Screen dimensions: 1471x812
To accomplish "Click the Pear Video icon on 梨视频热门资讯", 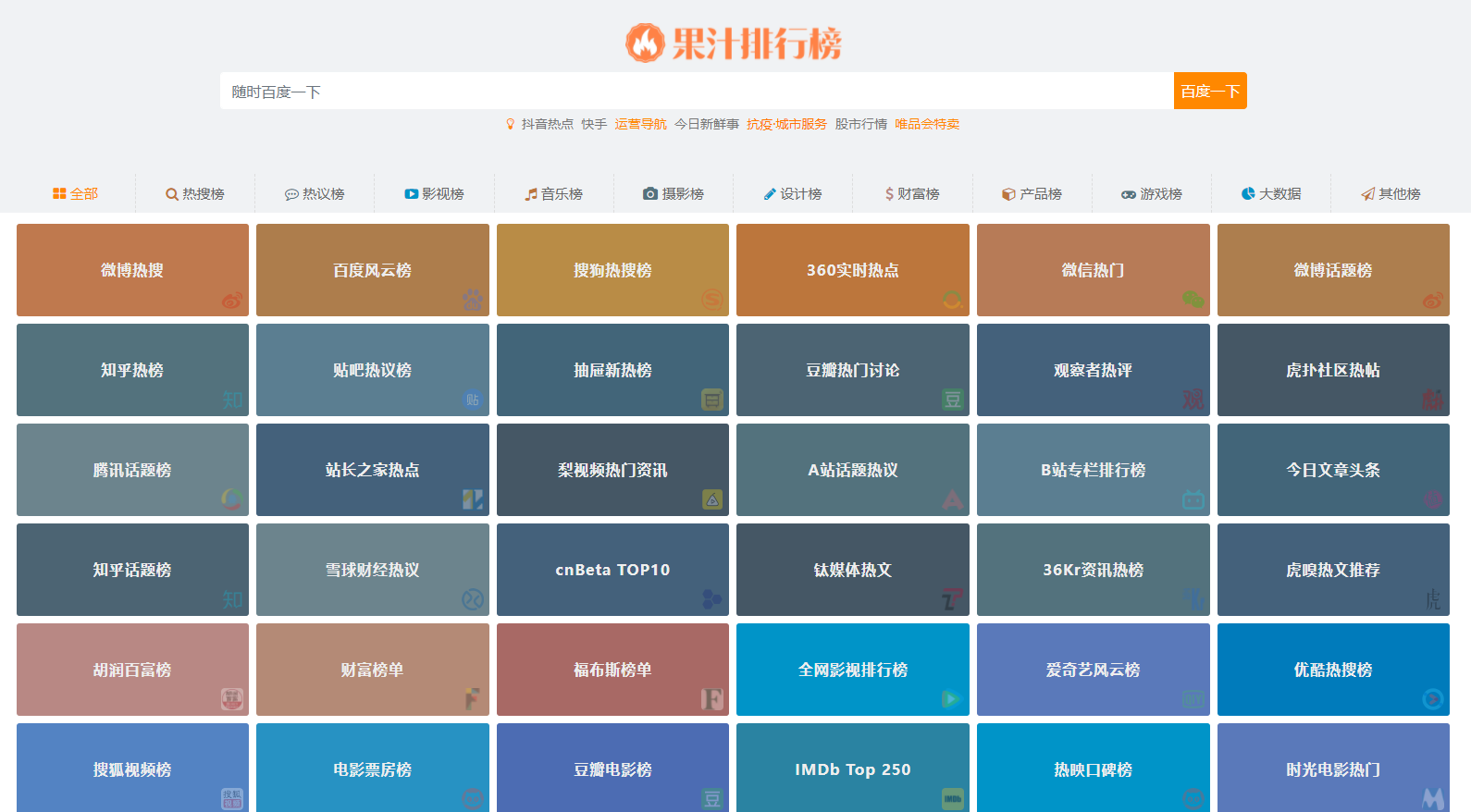I will pos(712,499).
